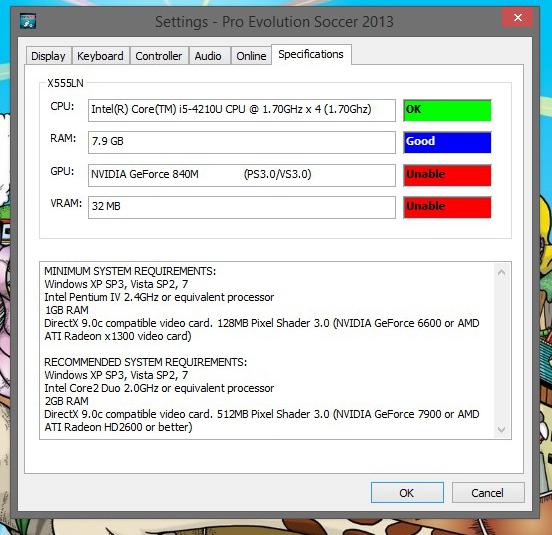Switch to the Display tab
552x535 pixels.
click(49, 56)
